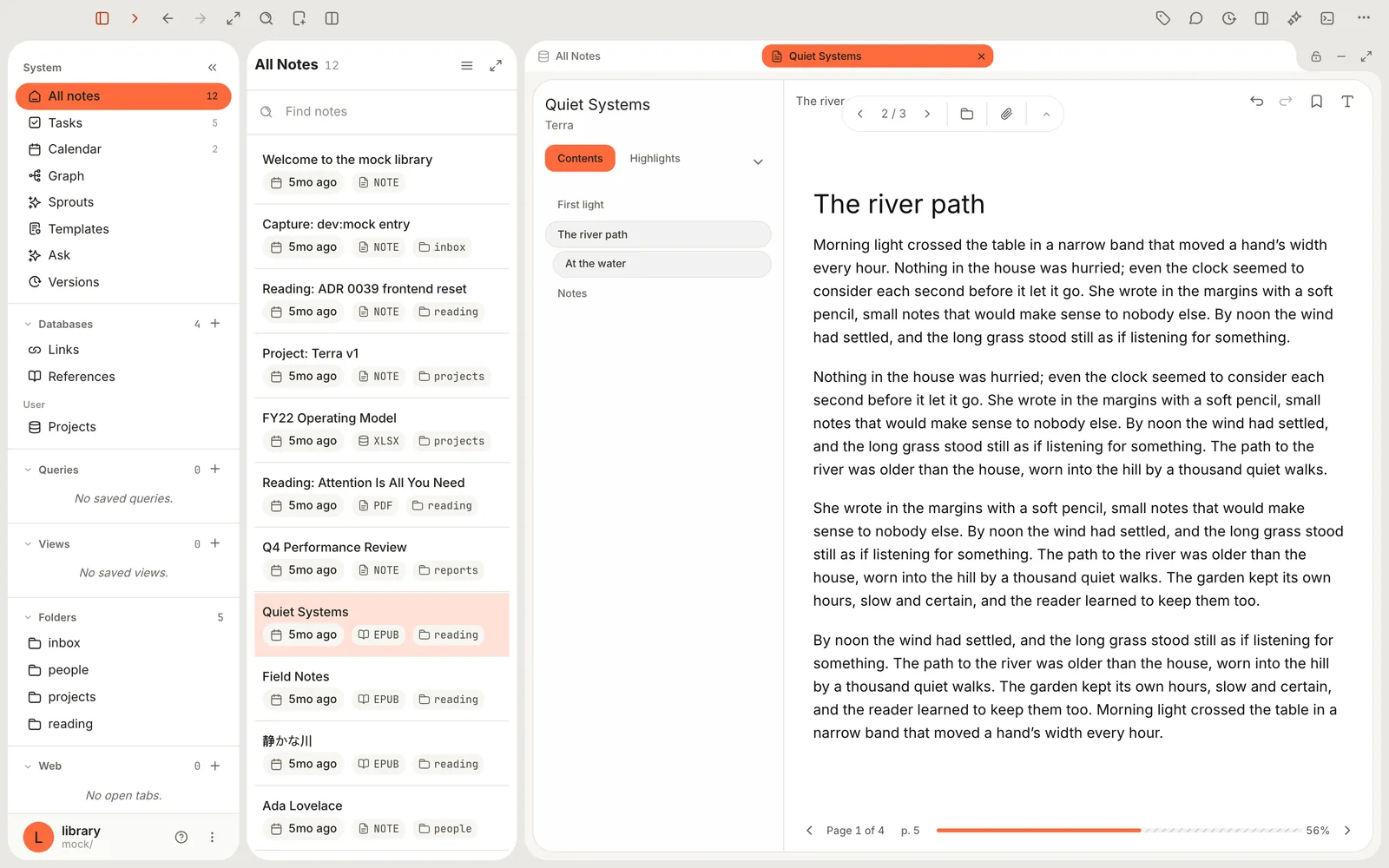The width and height of the screenshot is (1389, 868).
Task: Click the list options icon beside All Notes
Action: tap(467, 65)
